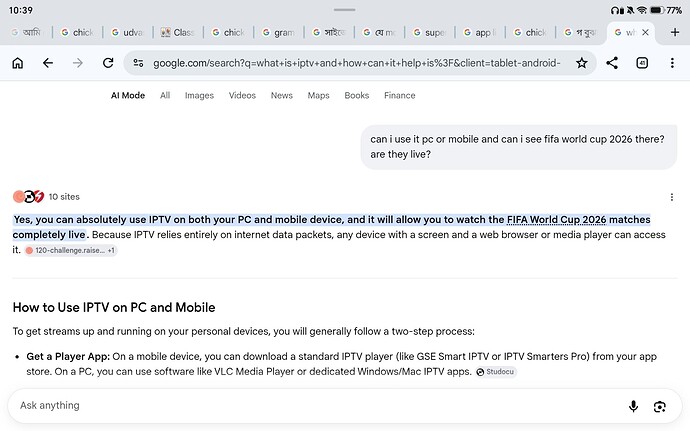Switch to the News tab
The image size is (690, 431).
pyautogui.click(x=282, y=95)
